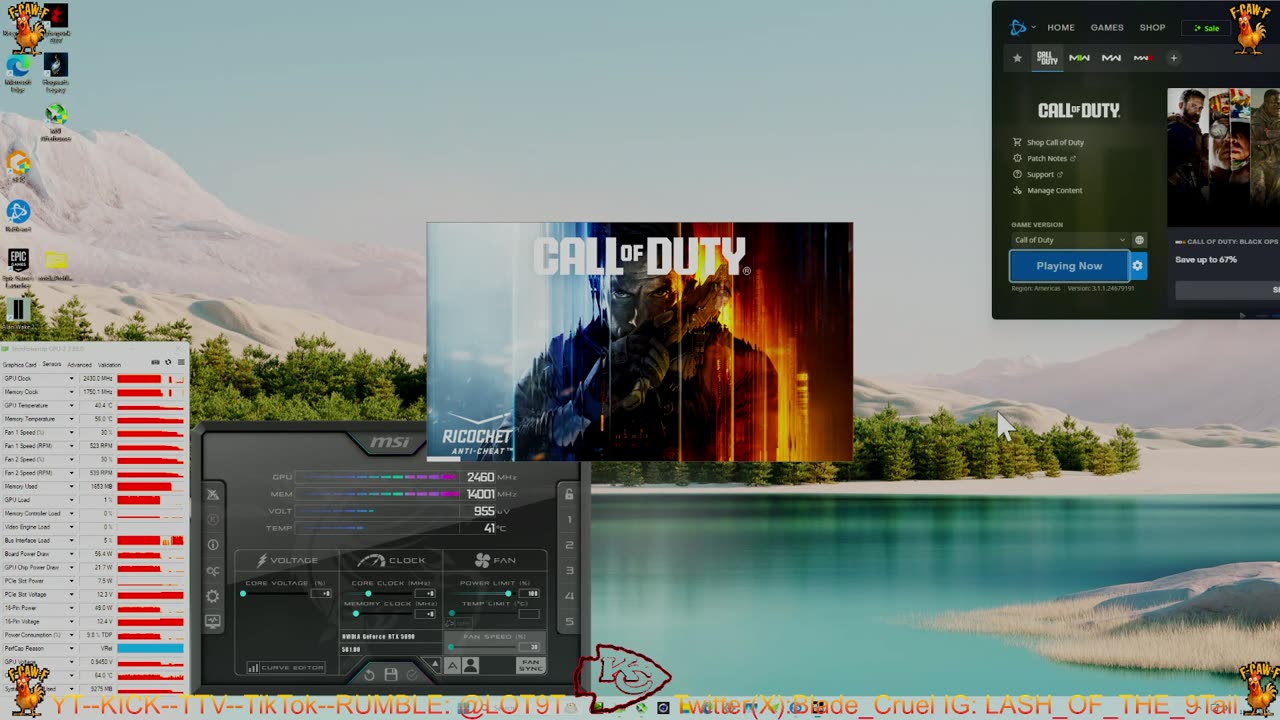1280x720 pixels.
Task: Click Core Voltage value field
Action: click(321, 594)
